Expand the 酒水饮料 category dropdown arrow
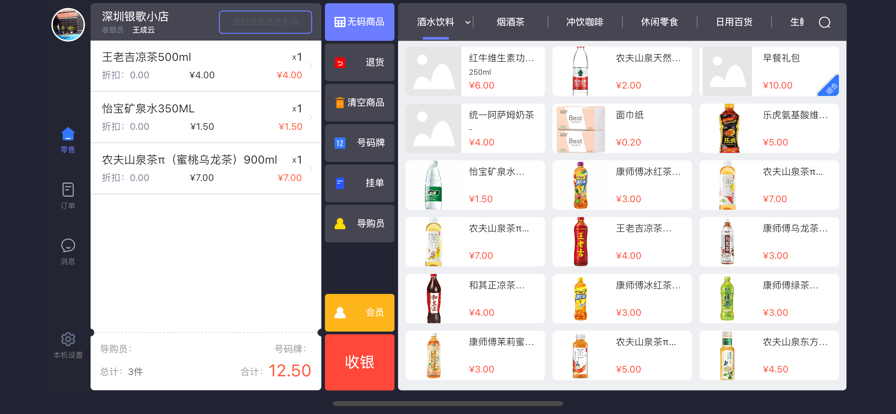Viewport: 896px width, 414px height. 467,22
